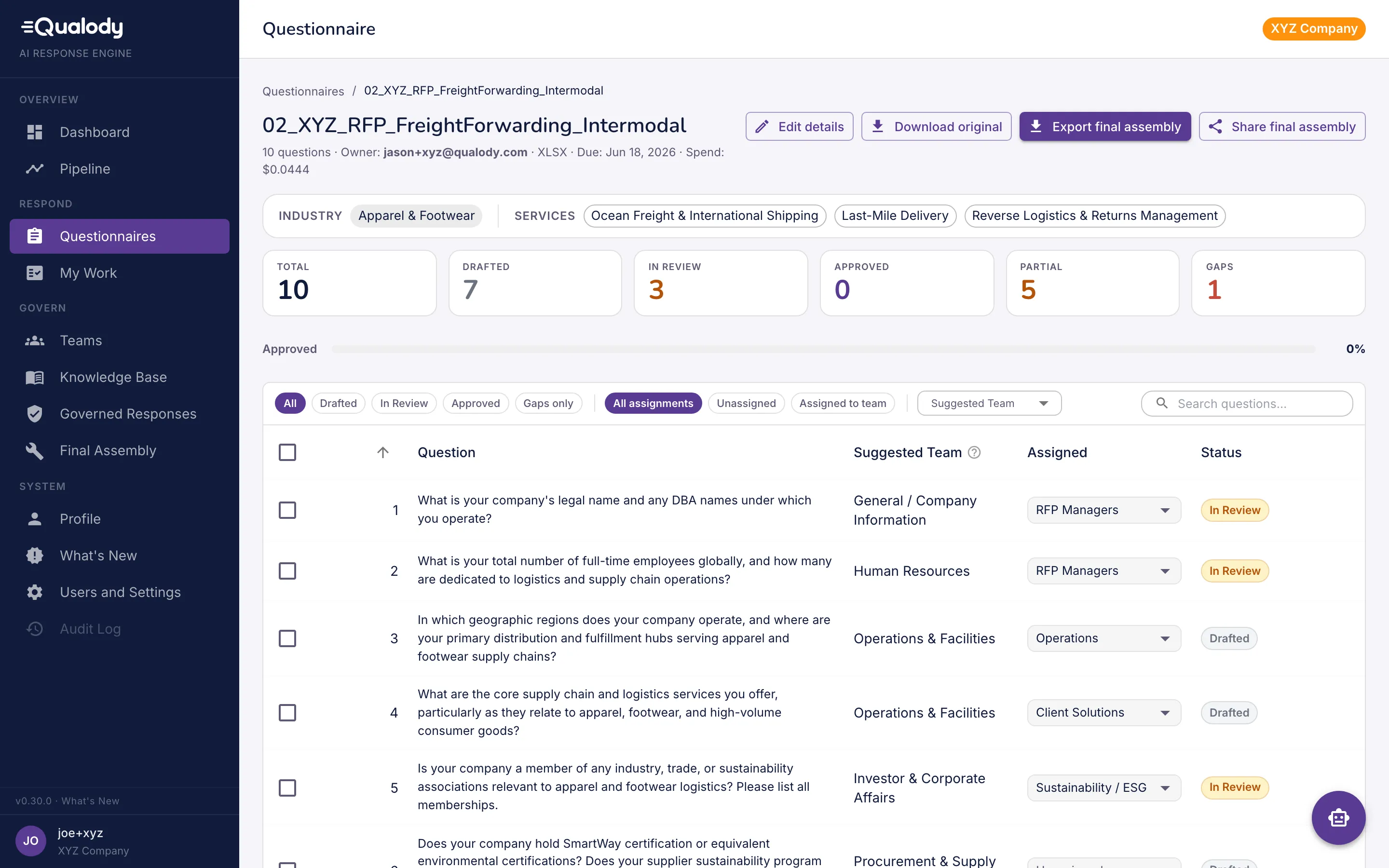Click the In Review summary card

(x=721, y=283)
